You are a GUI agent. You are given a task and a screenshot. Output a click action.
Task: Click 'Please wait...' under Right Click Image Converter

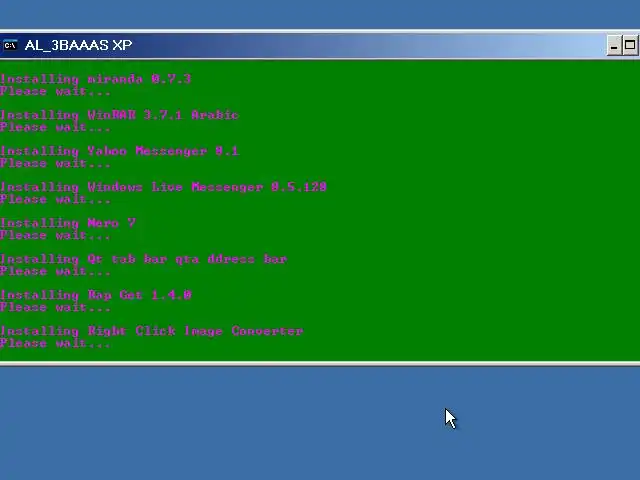56,342
